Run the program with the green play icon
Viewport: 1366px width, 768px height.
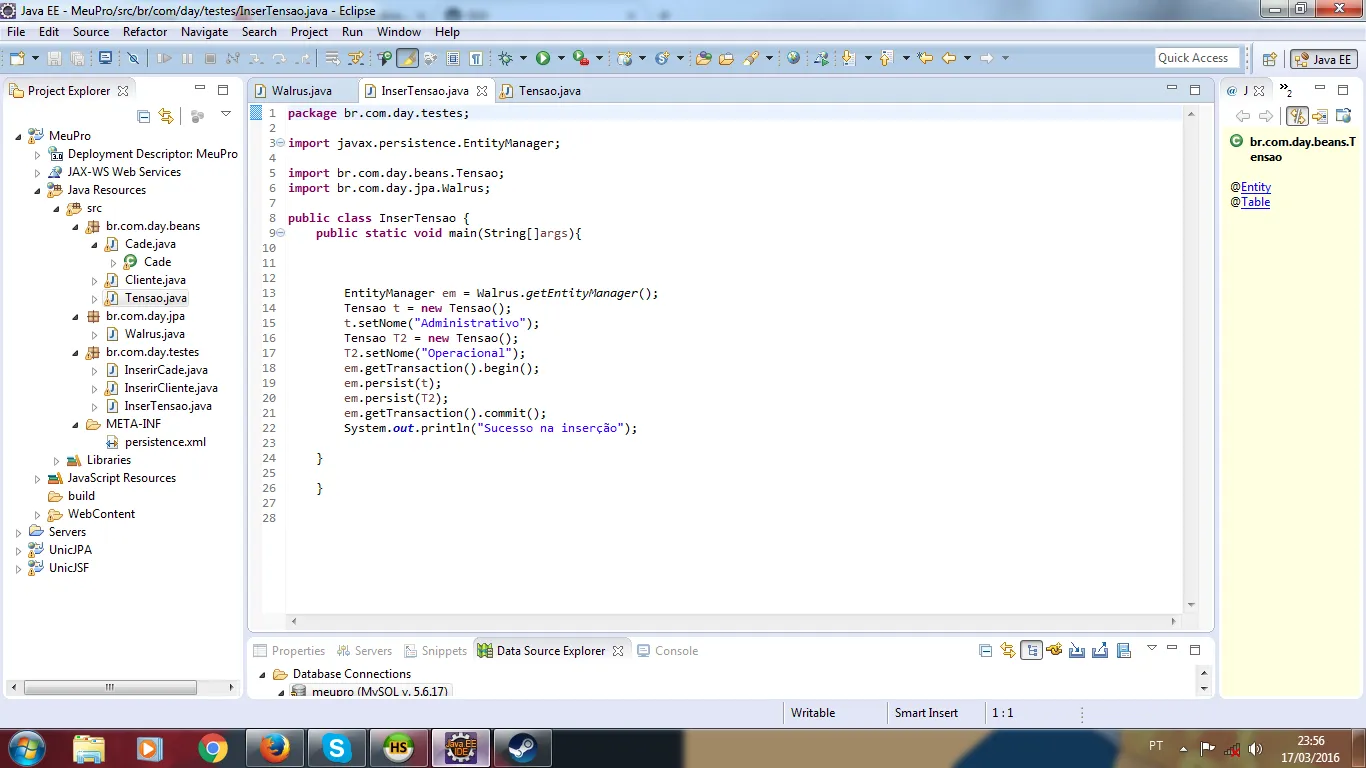[543, 58]
